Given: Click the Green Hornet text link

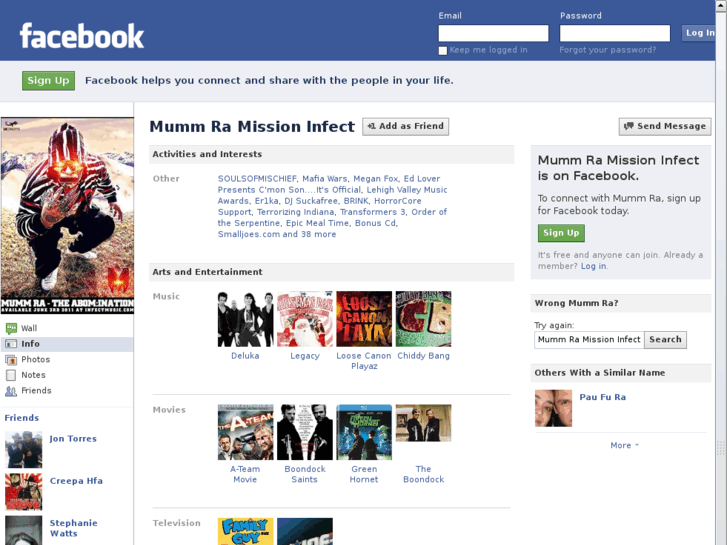Looking at the screenshot, I should (364, 474).
